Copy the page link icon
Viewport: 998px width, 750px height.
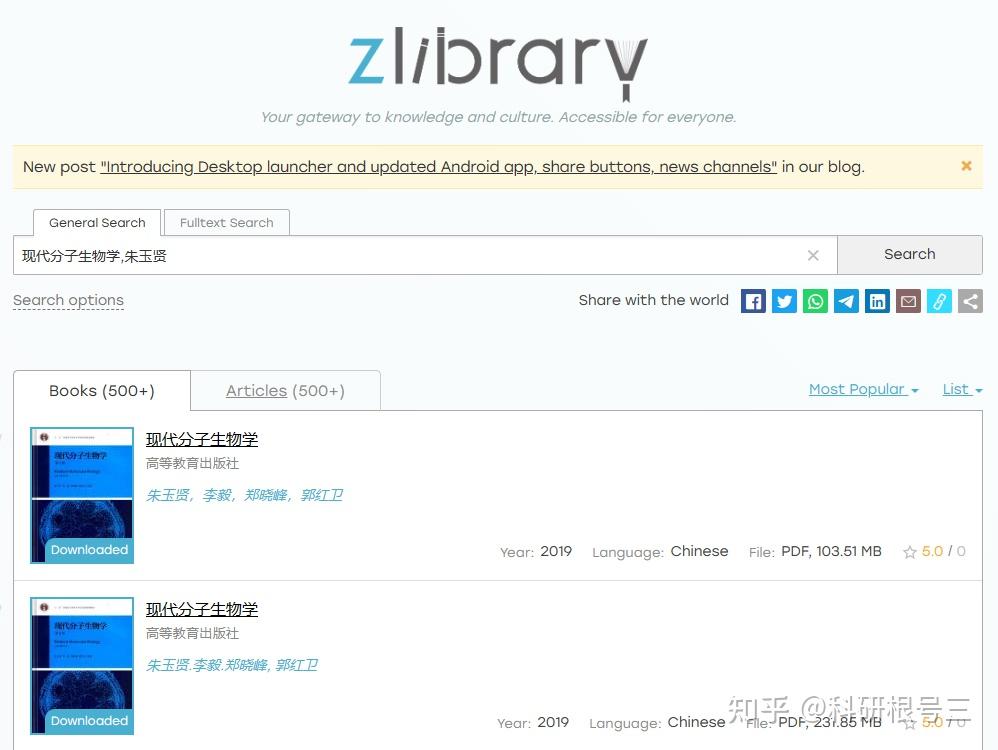point(939,301)
